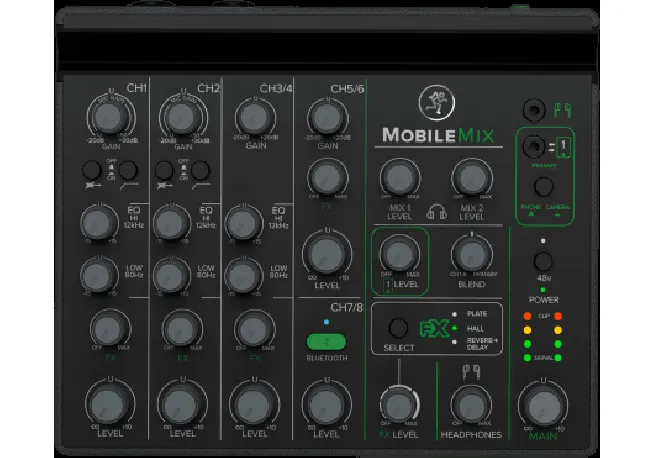Turn the CH5/6 FX send knob
Viewport: 654px width, 458px height.
[327, 177]
